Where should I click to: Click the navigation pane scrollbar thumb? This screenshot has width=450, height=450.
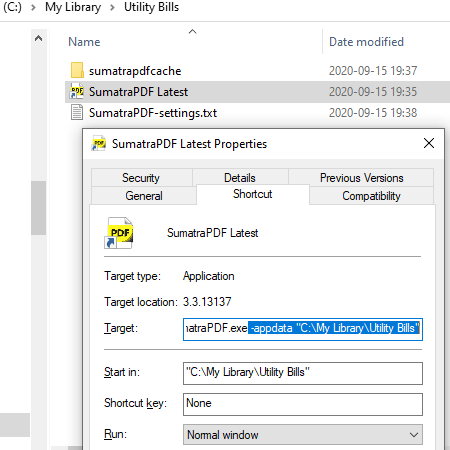pyautogui.click(x=39, y=208)
